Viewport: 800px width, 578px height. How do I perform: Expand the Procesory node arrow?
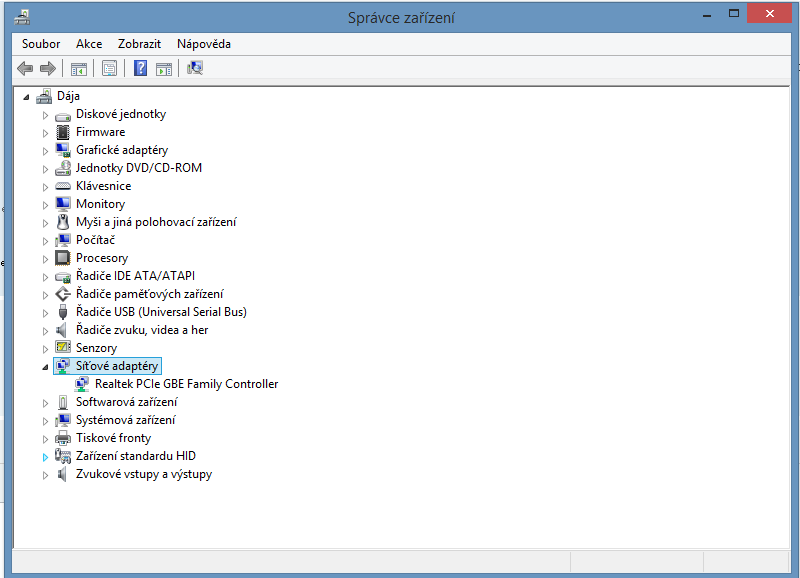[x=45, y=259]
